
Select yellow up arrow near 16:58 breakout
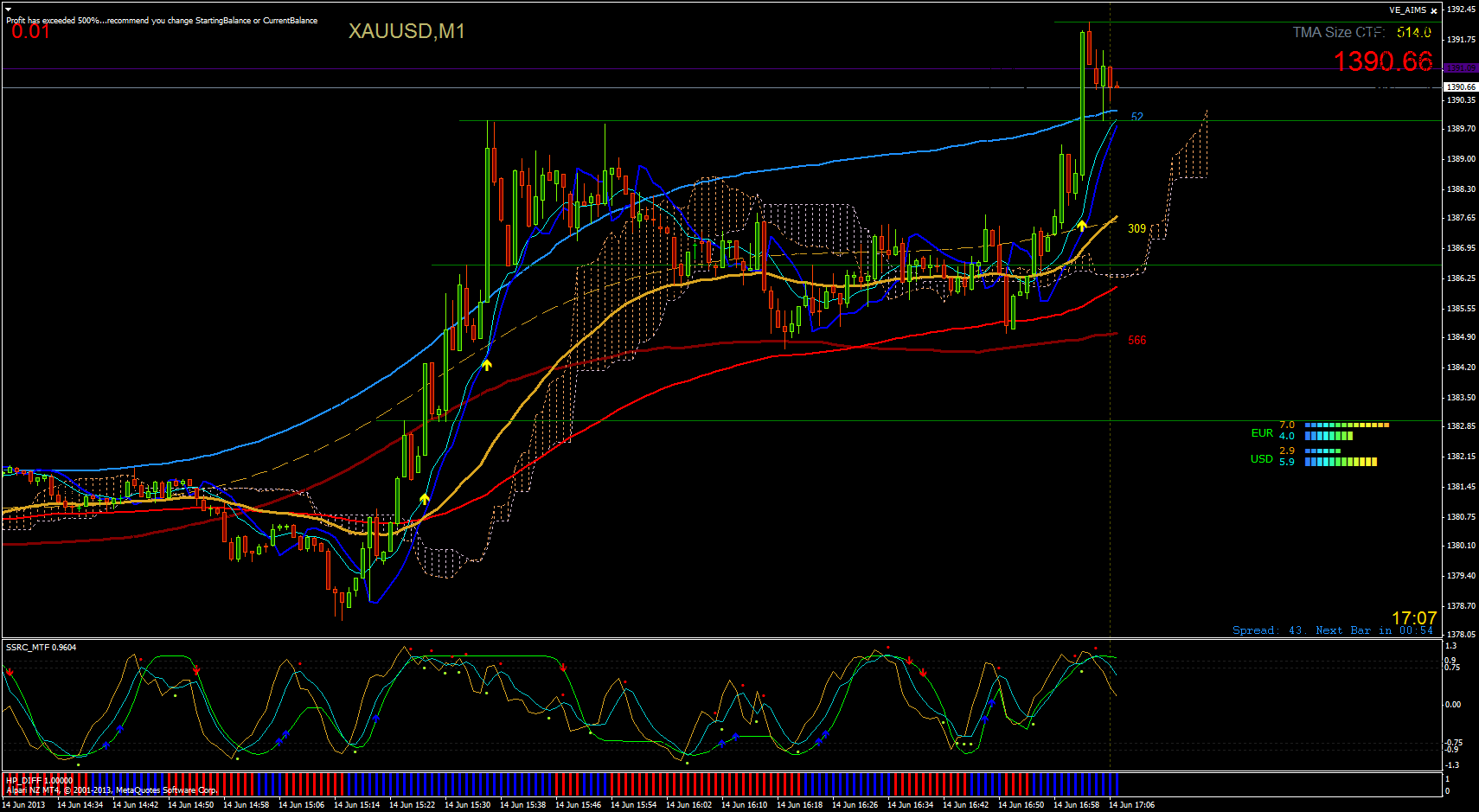(1082, 226)
